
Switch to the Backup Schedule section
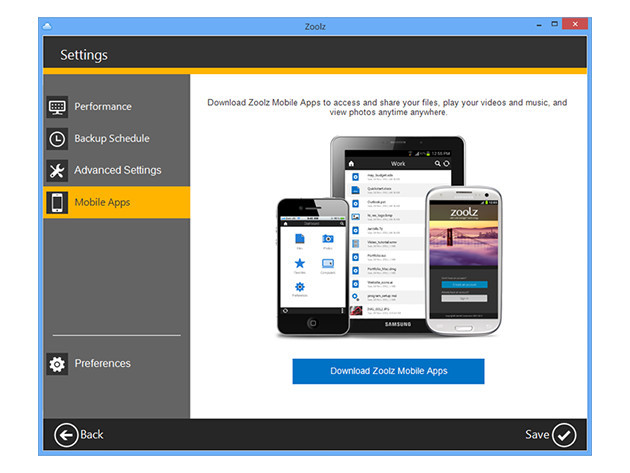click(x=111, y=139)
